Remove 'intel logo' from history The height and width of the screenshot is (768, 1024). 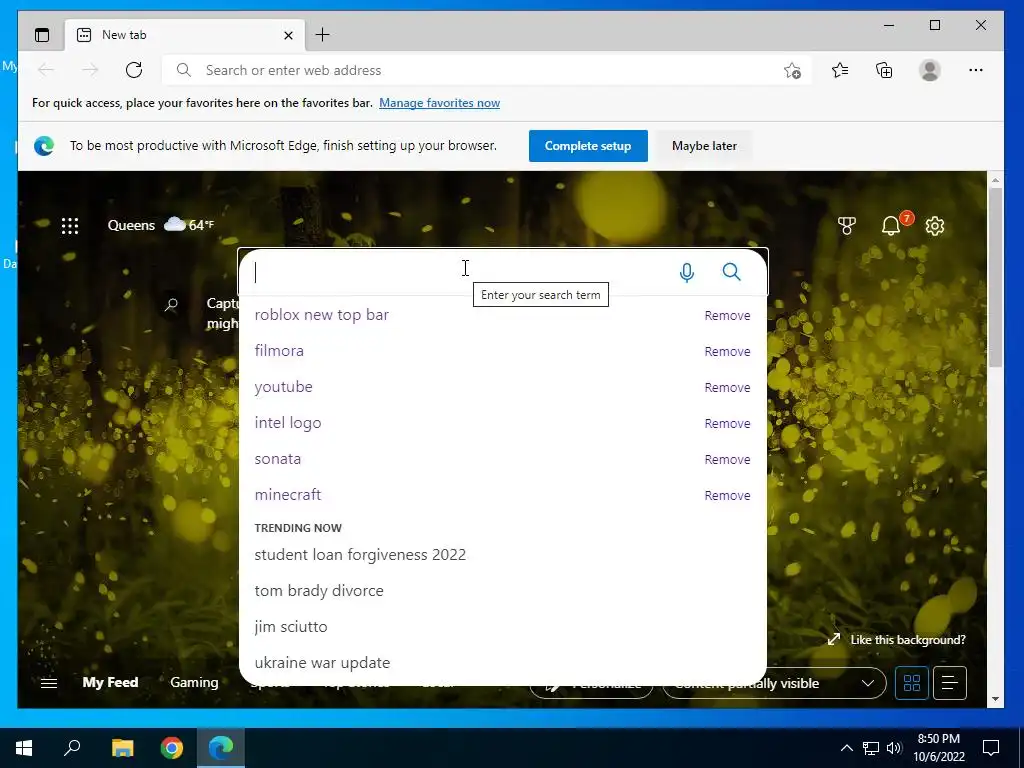click(727, 423)
